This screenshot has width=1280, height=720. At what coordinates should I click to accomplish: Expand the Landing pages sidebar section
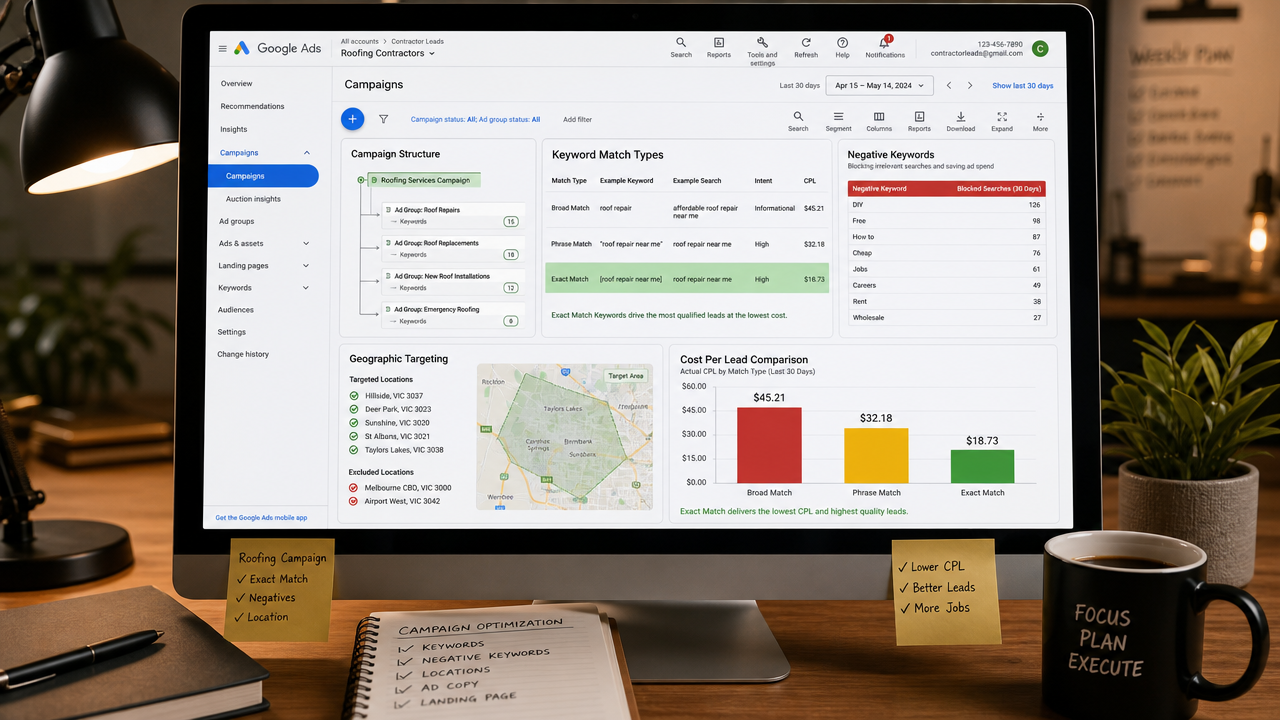[x=305, y=266]
